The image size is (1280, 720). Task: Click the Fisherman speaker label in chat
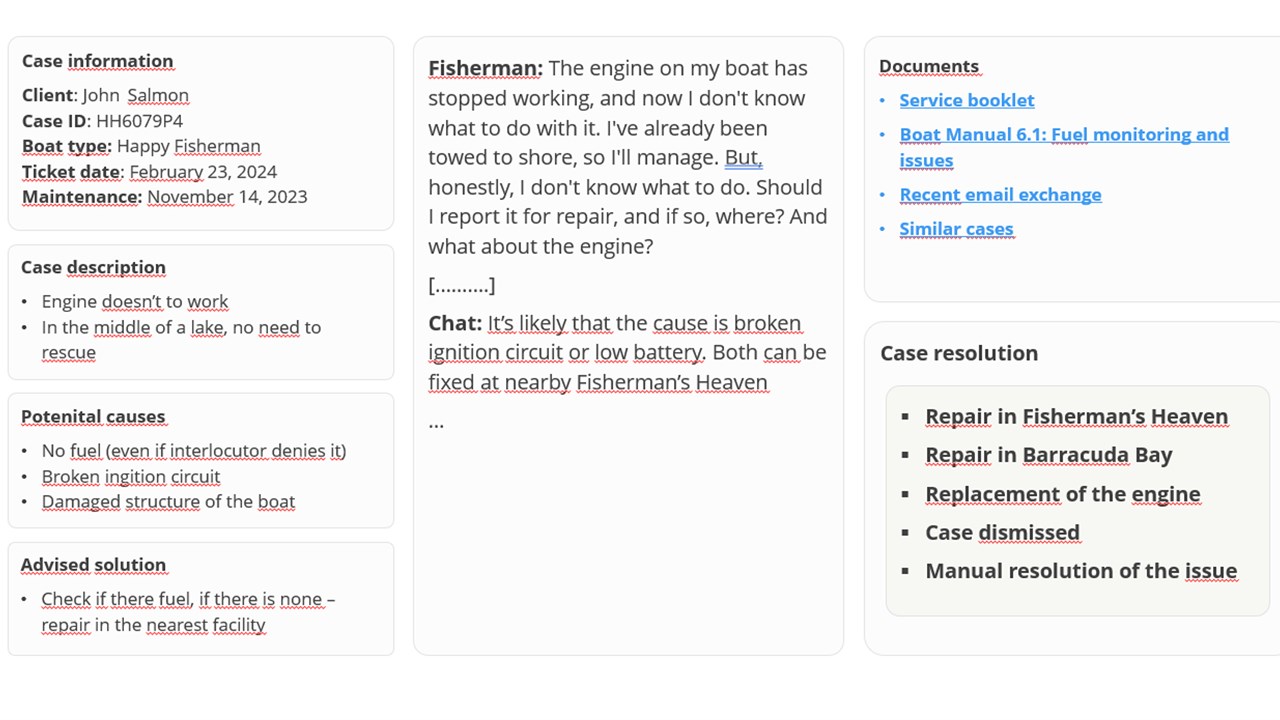click(485, 68)
